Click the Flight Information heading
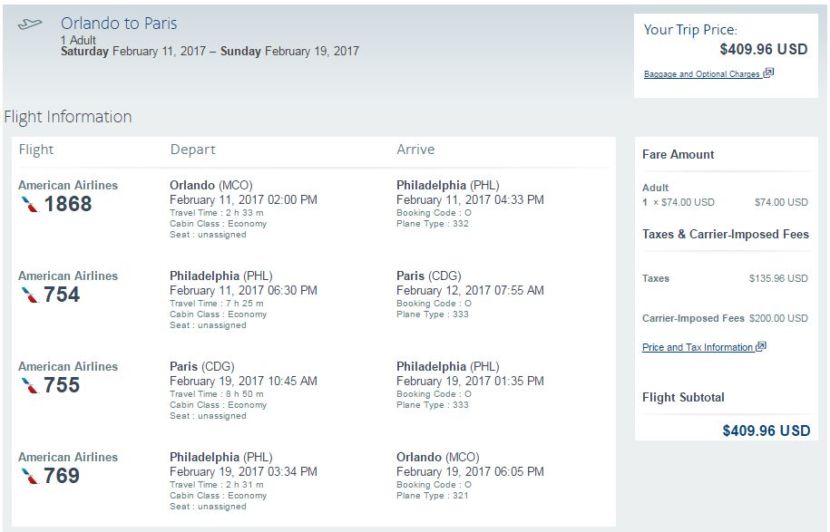 (68, 117)
